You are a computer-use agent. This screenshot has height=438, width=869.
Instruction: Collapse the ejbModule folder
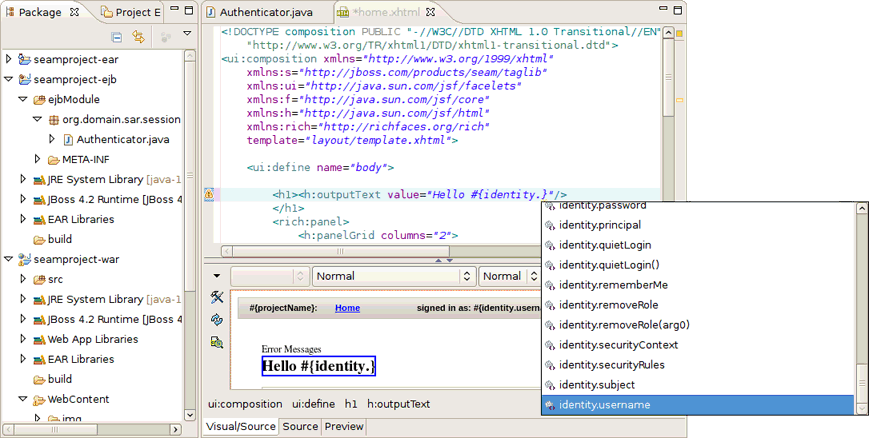[23, 99]
